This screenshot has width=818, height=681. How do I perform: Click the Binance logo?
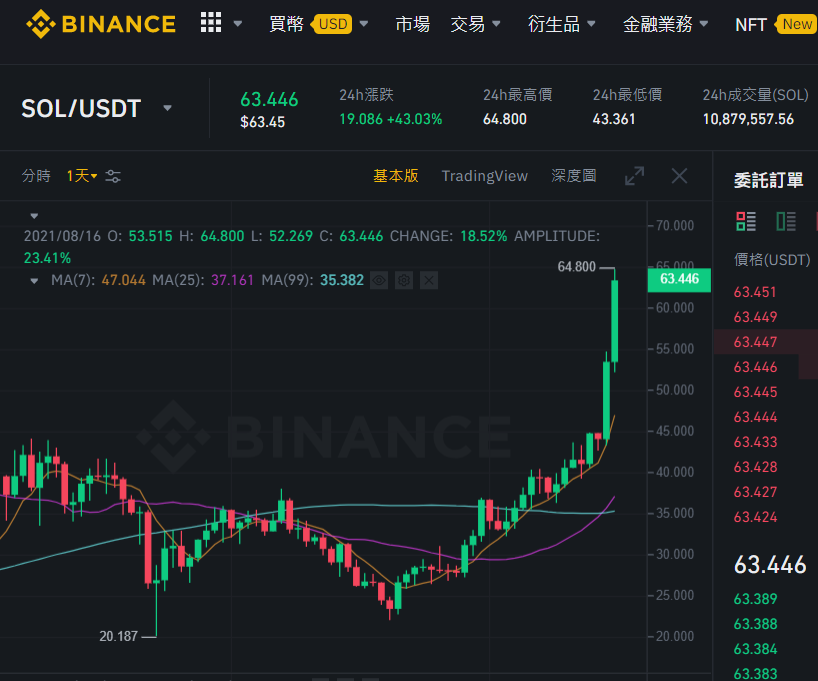pos(101,24)
